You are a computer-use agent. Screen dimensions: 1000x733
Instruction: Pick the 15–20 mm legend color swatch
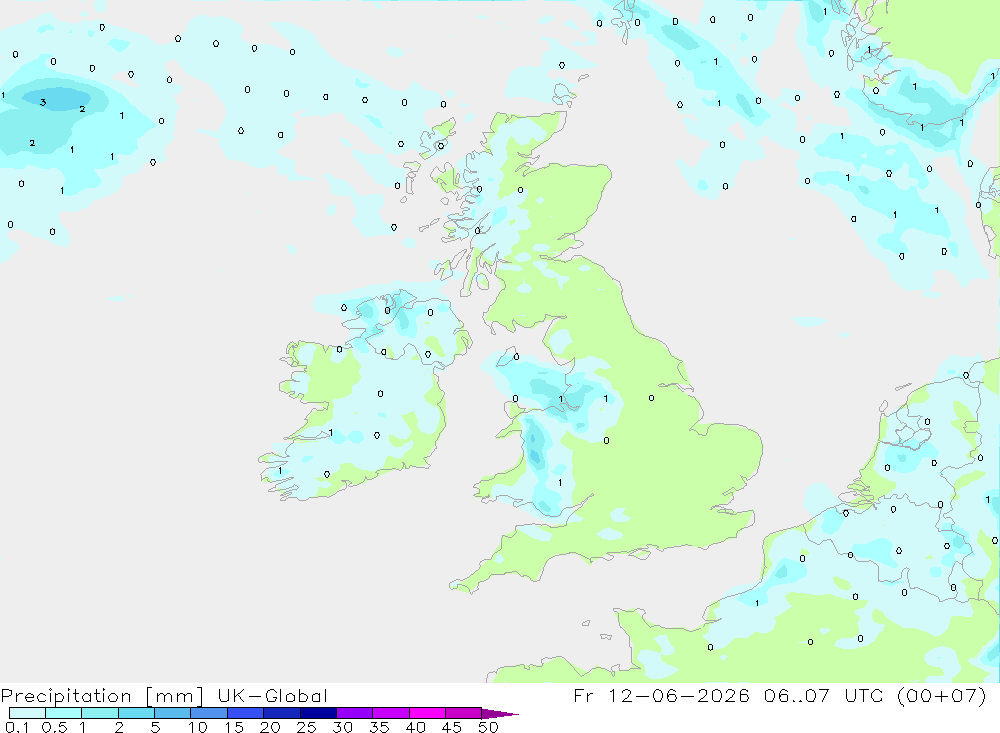click(x=246, y=713)
